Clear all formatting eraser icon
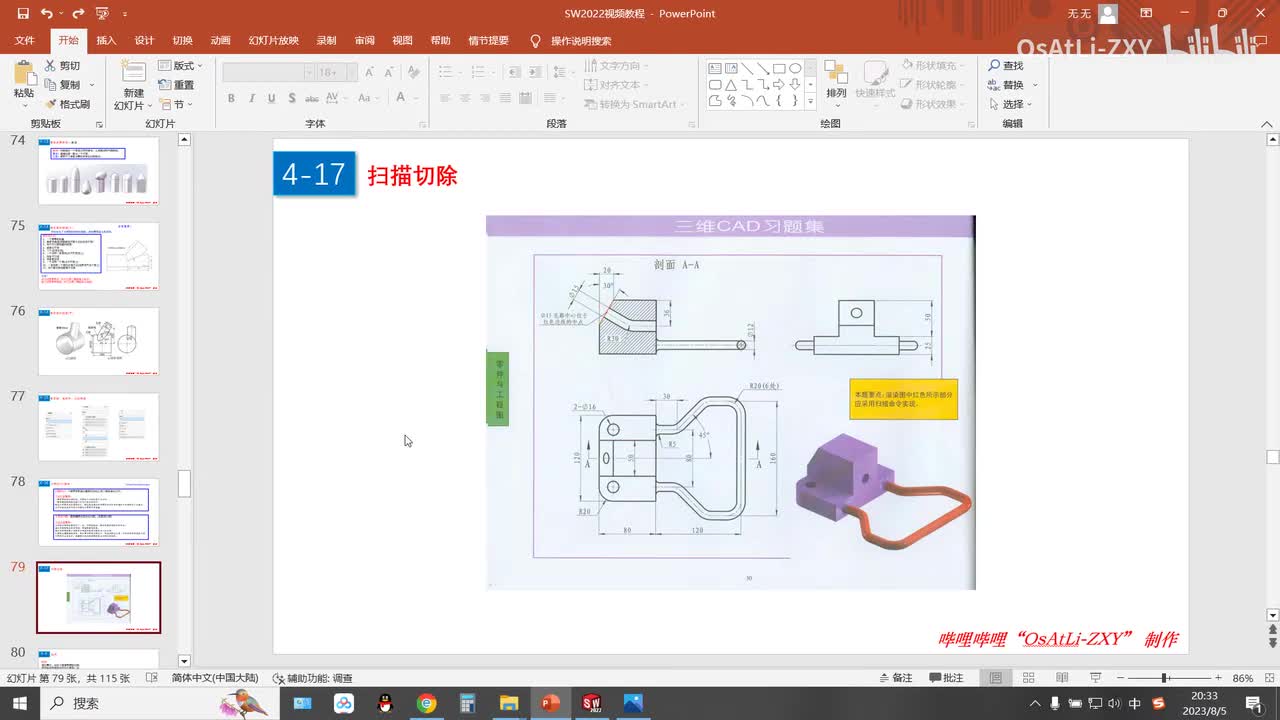1280x720 pixels. coord(413,72)
